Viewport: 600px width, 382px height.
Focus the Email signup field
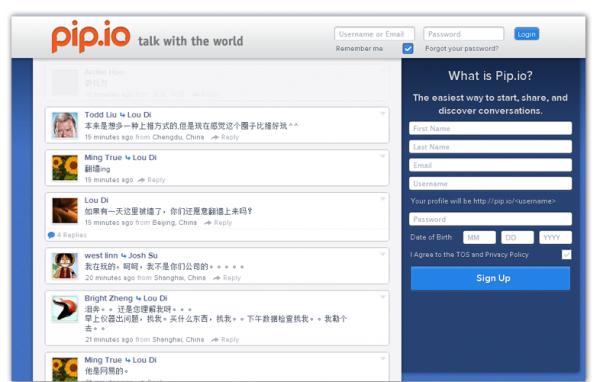pos(490,165)
